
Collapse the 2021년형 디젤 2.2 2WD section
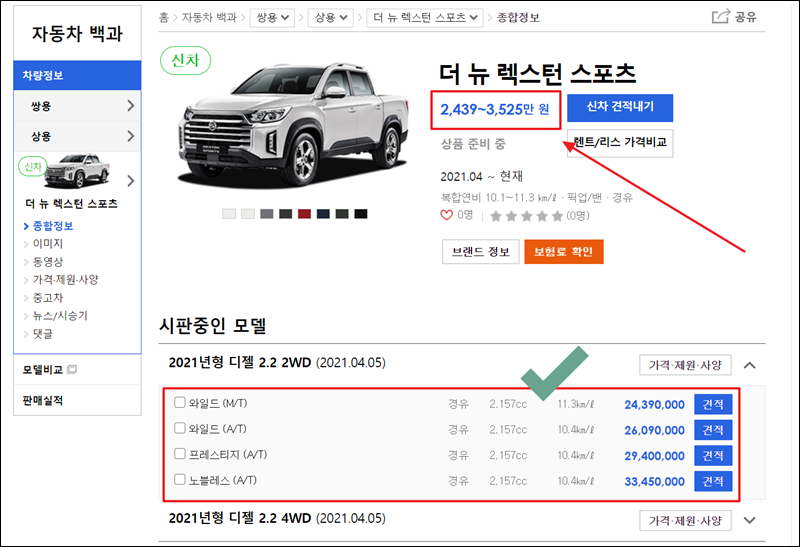[749, 365]
